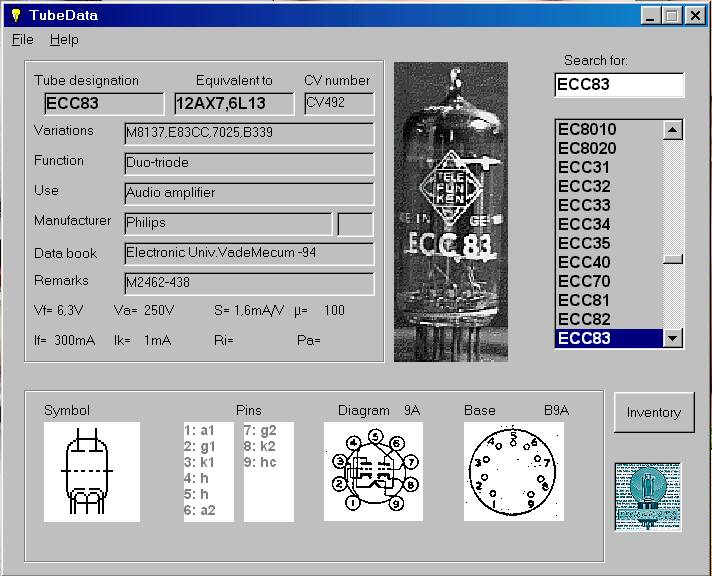Click pin entry "9: hc"

tap(260, 462)
